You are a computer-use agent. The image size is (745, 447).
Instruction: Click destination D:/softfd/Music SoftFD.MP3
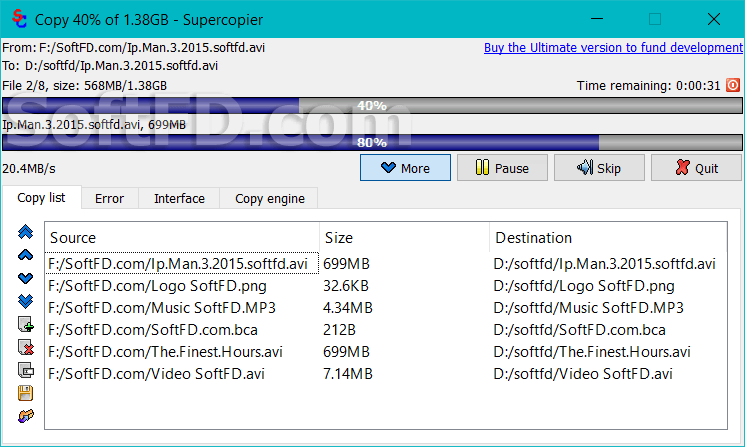[589, 308]
